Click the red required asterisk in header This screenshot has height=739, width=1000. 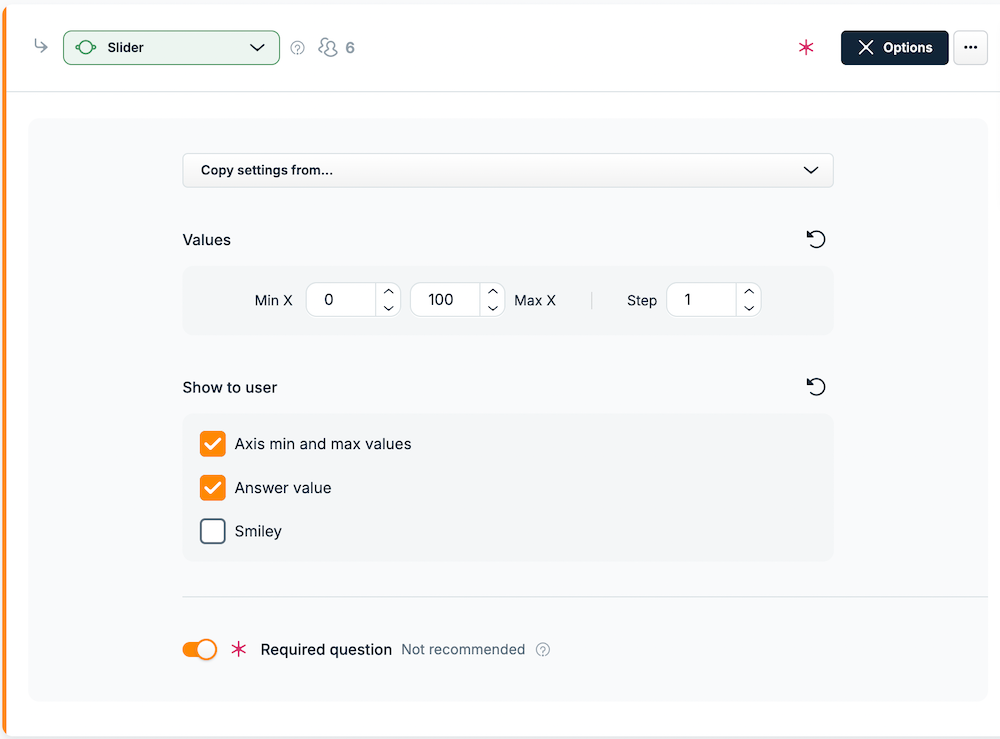[806, 47]
